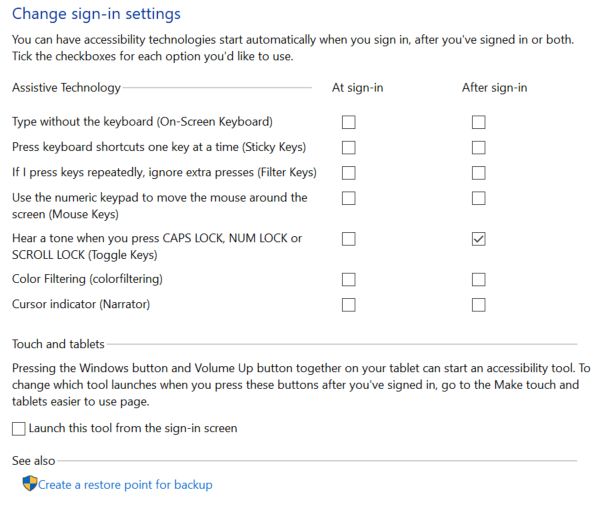Click the Color Filtering option label

click(x=87, y=279)
